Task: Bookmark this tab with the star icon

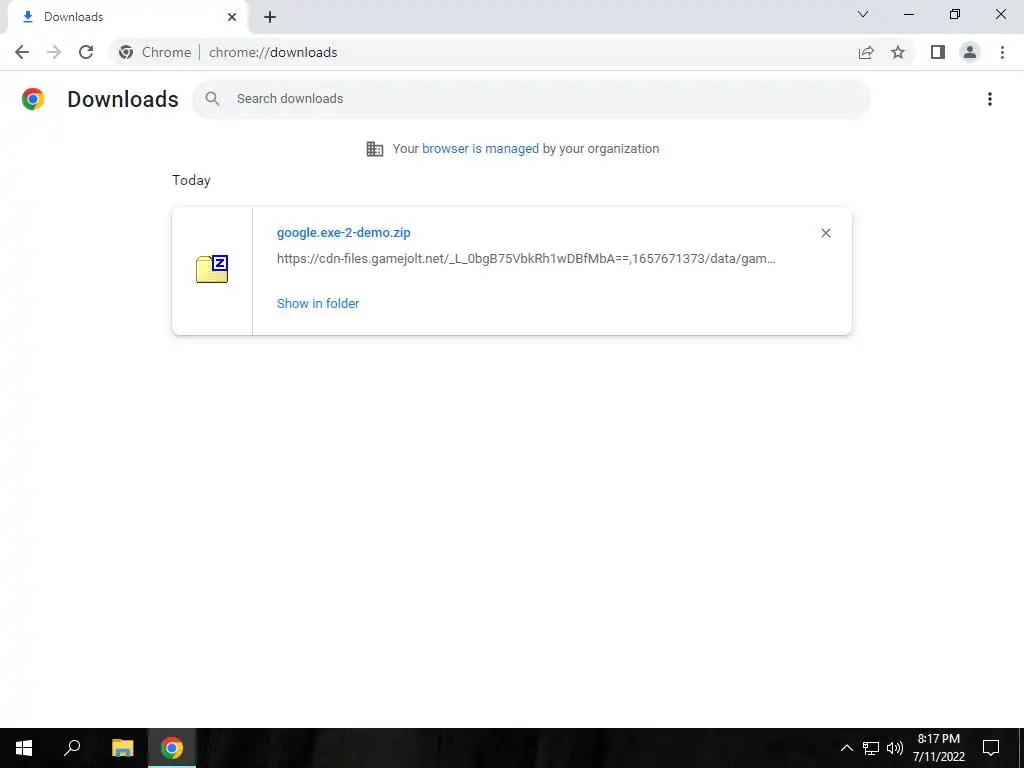Action: (x=898, y=52)
